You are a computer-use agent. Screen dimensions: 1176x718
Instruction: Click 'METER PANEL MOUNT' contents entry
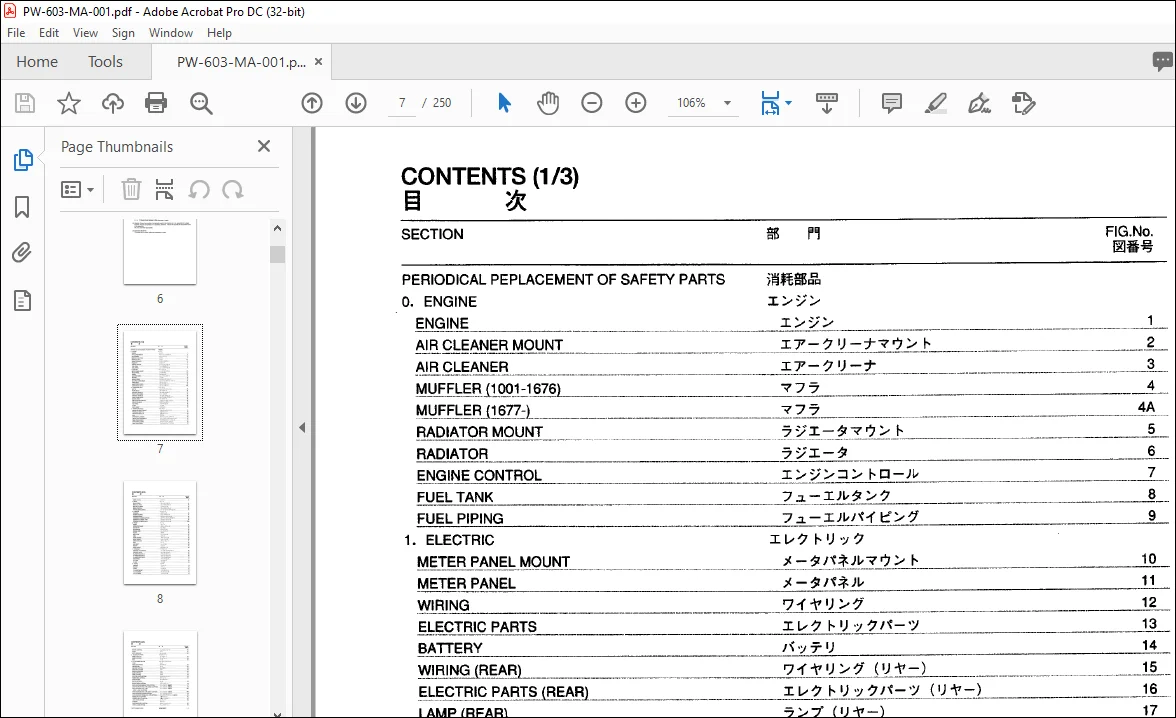tap(494, 562)
